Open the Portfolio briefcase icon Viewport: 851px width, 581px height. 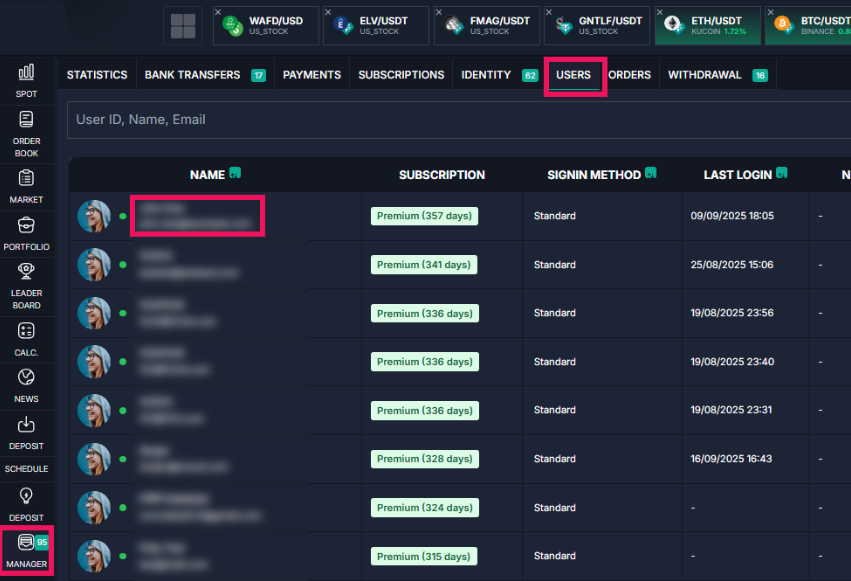[x=26, y=227]
